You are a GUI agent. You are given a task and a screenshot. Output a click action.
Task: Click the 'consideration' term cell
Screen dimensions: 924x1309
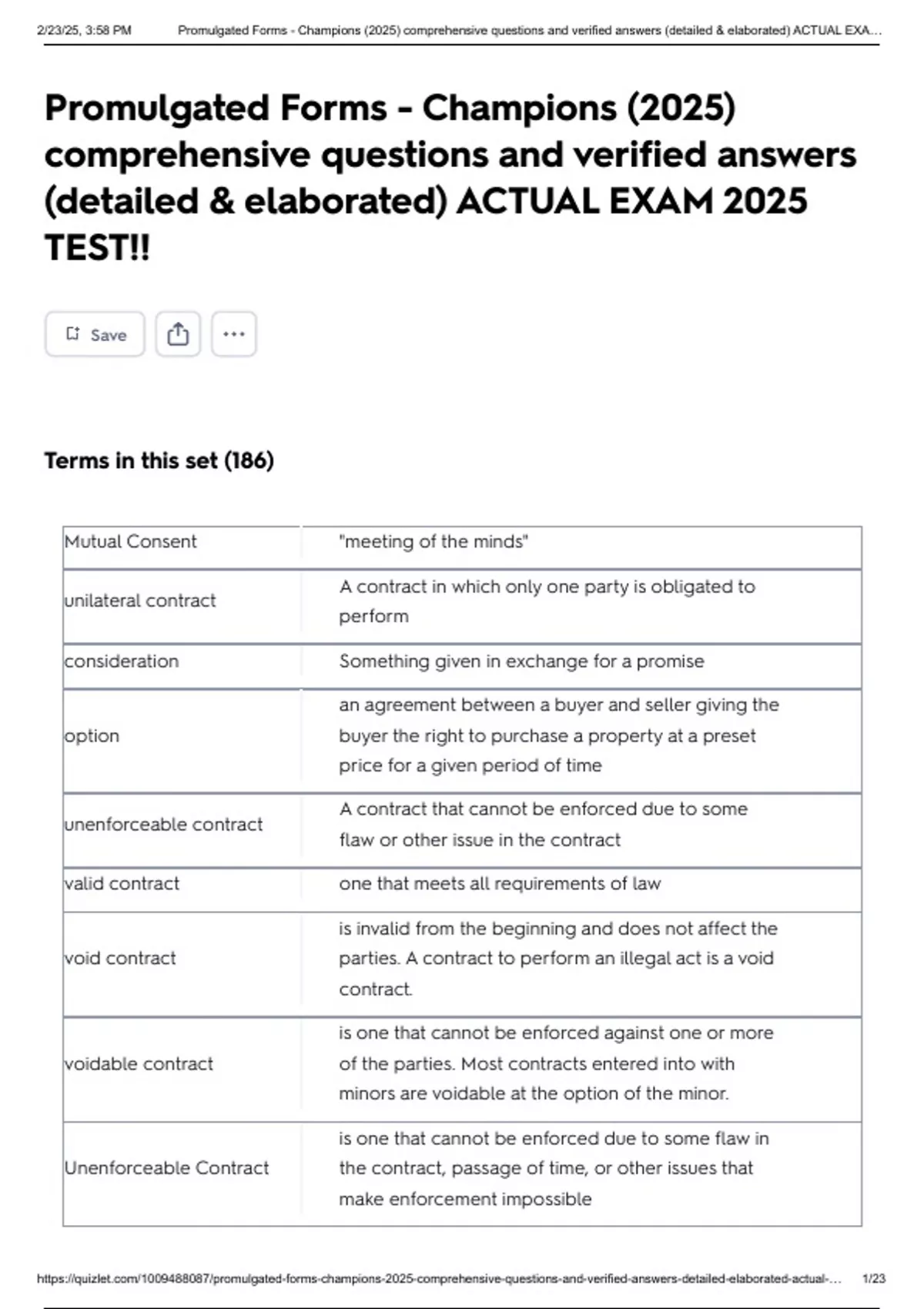pos(122,661)
